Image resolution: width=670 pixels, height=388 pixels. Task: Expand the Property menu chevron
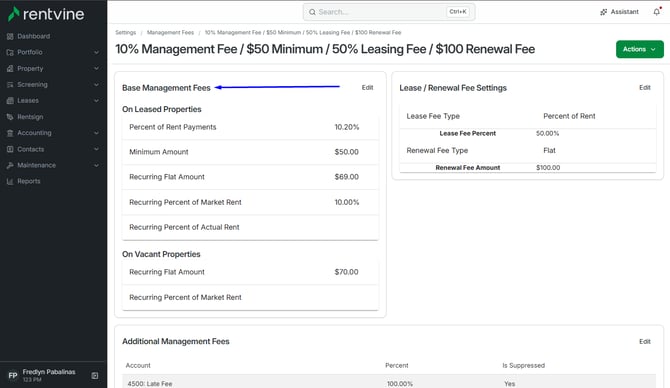point(96,68)
